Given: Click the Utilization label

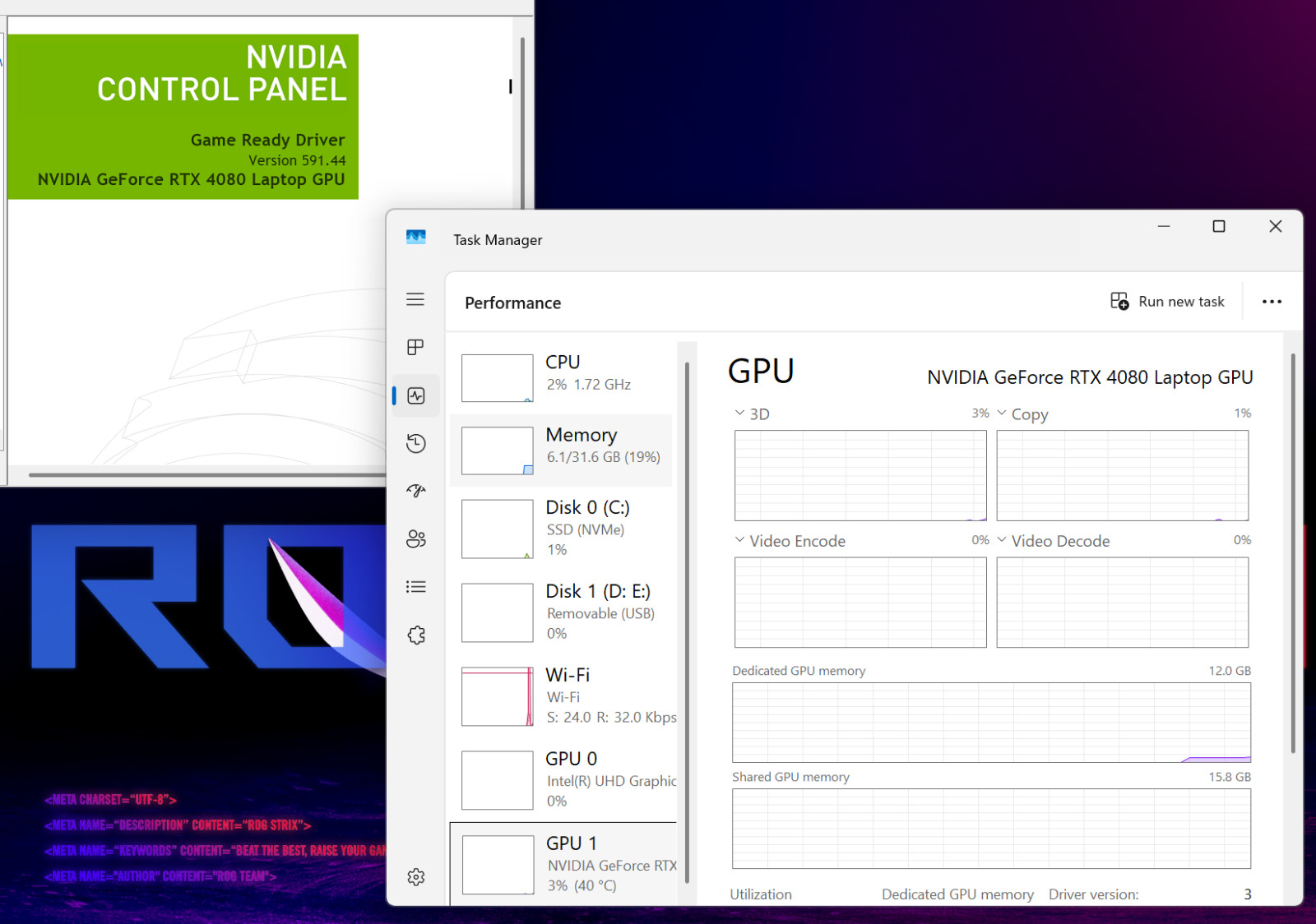Looking at the screenshot, I should click(761, 894).
